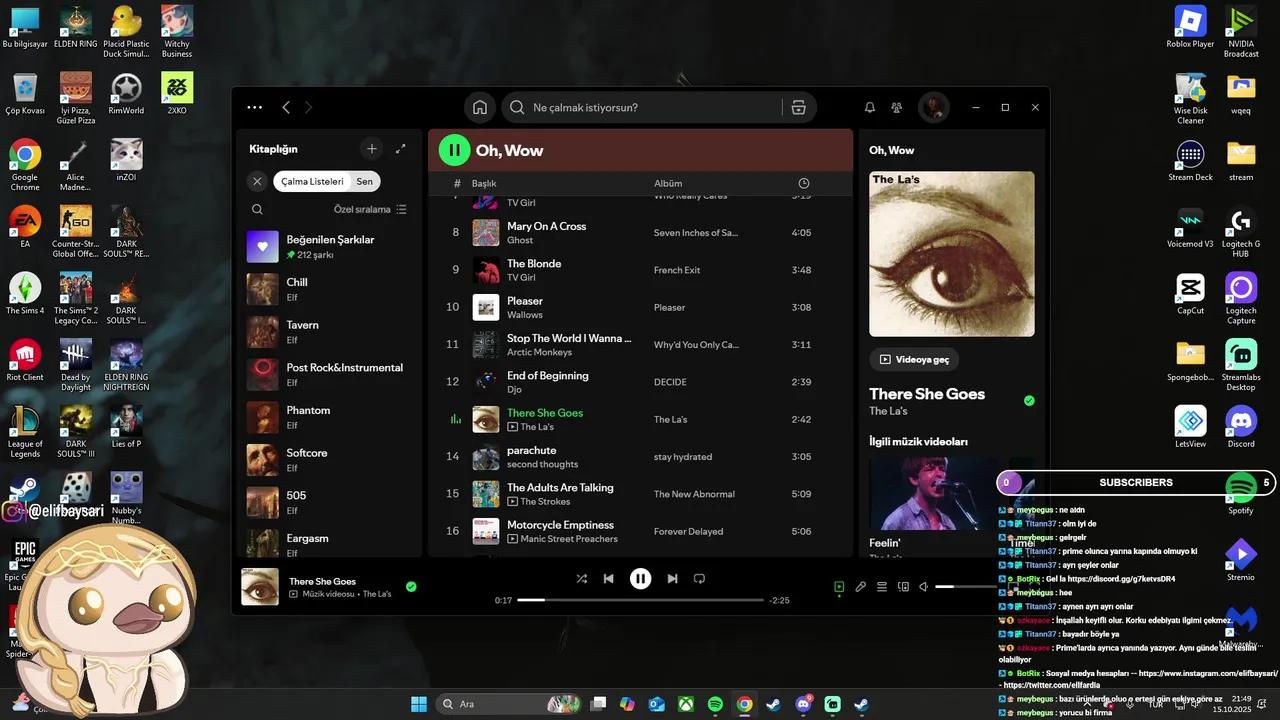1280x720 pixels.
Task: Open the Beğenilen Şarkılar playlist
Action: tap(330, 246)
